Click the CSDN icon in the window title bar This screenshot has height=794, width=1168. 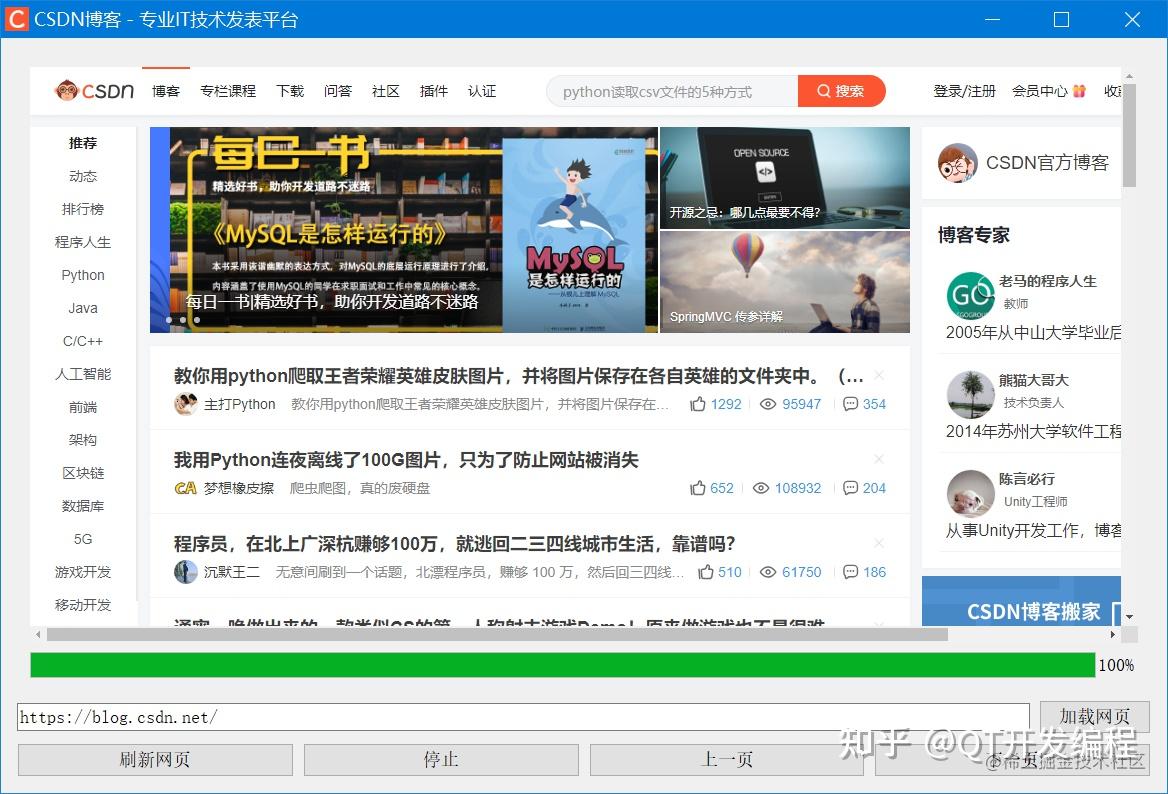[x=16, y=19]
